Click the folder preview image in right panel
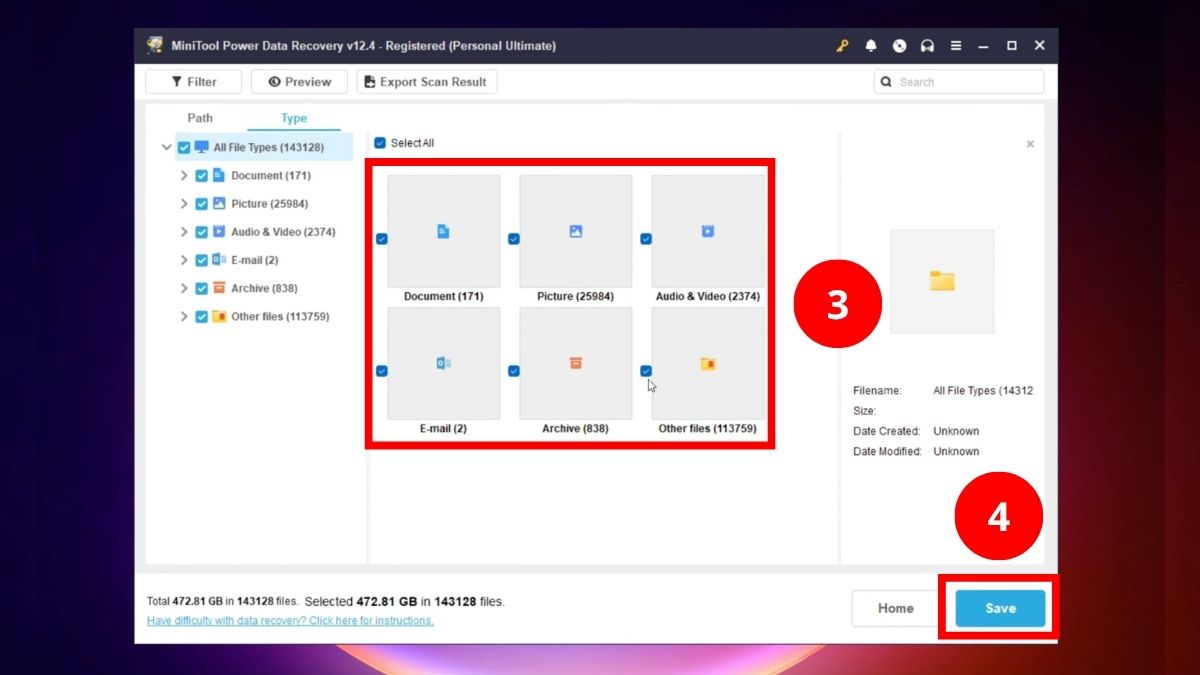The width and height of the screenshot is (1200, 675). pos(942,281)
